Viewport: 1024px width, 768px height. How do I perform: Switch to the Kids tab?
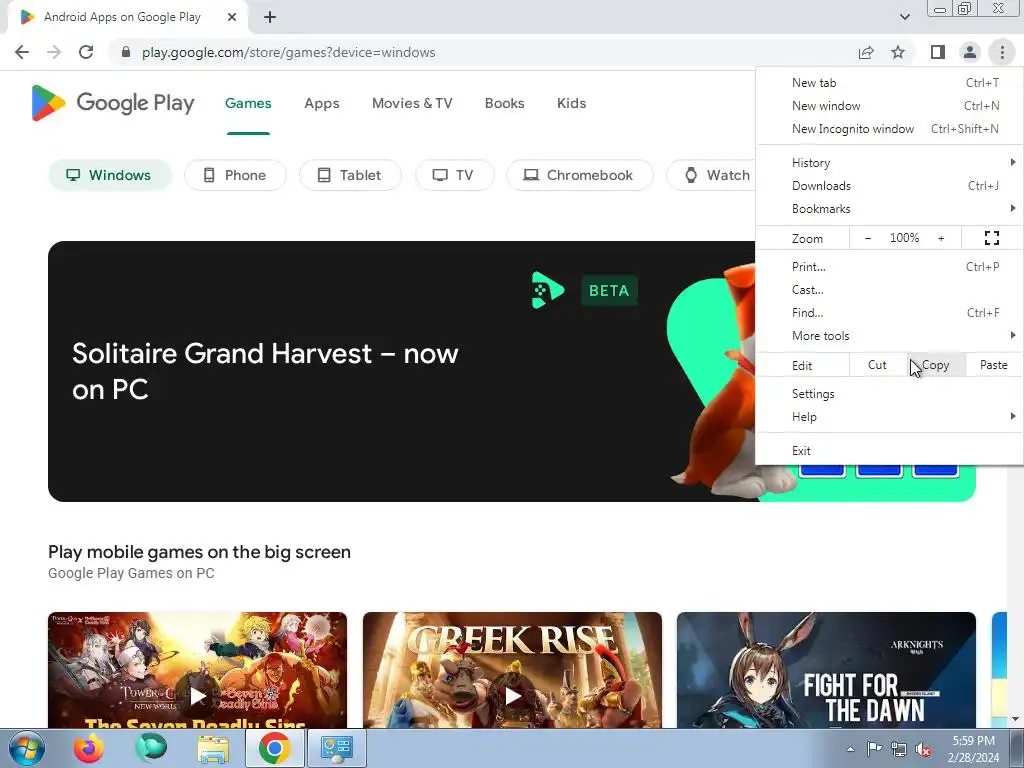[571, 103]
